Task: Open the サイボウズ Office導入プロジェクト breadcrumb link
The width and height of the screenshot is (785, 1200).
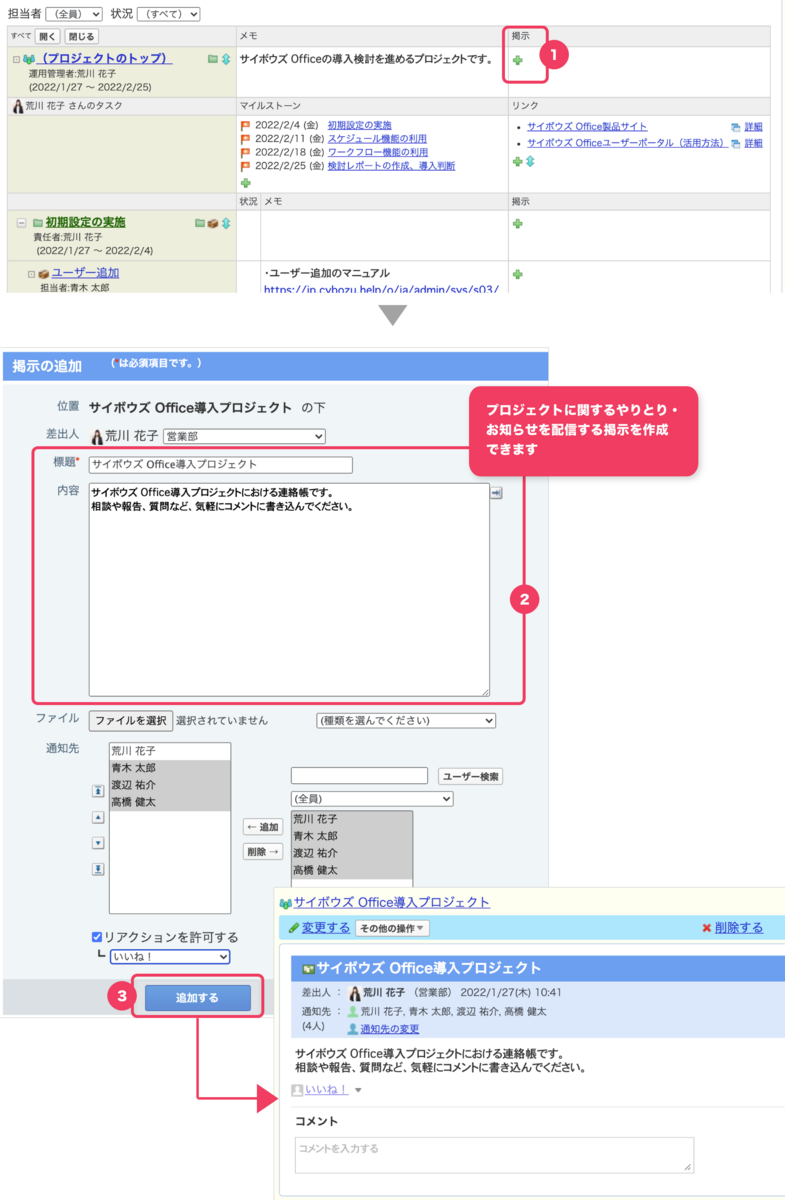Action: point(391,902)
